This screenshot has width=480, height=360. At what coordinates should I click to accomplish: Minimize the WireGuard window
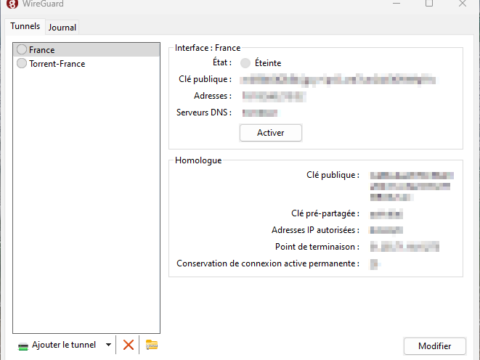pyautogui.click(x=396, y=3)
